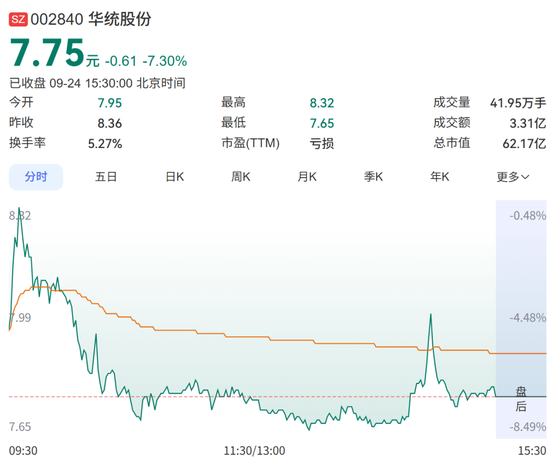550x464 pixels.
Task: Click the day low value 7.65 in stats
Action: [322, 123]
